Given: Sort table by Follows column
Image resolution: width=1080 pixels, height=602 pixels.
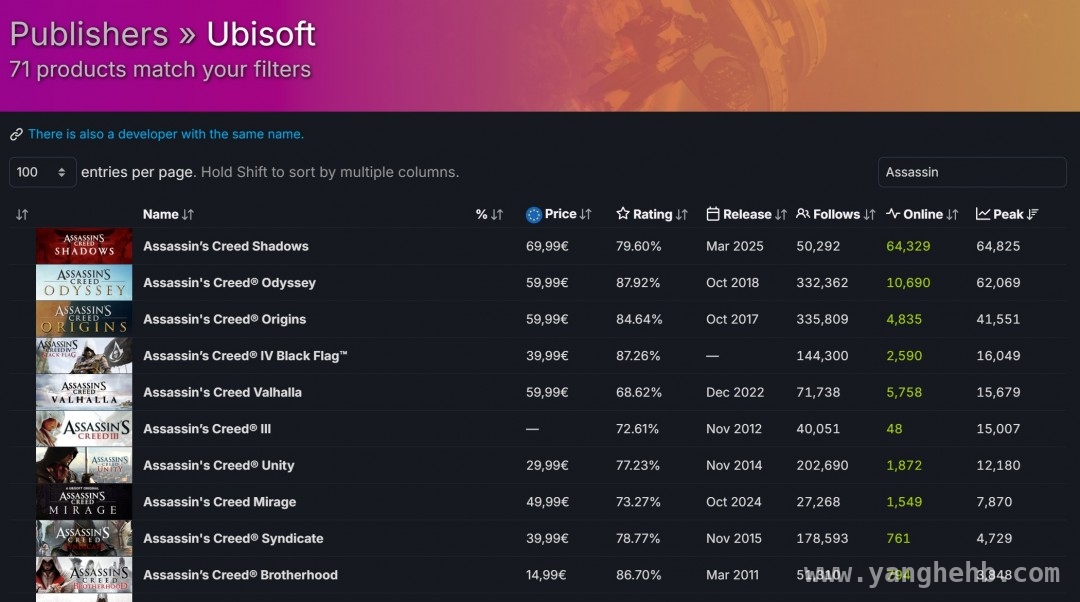Looking at the screenshot, I should [x=835, y=214].
